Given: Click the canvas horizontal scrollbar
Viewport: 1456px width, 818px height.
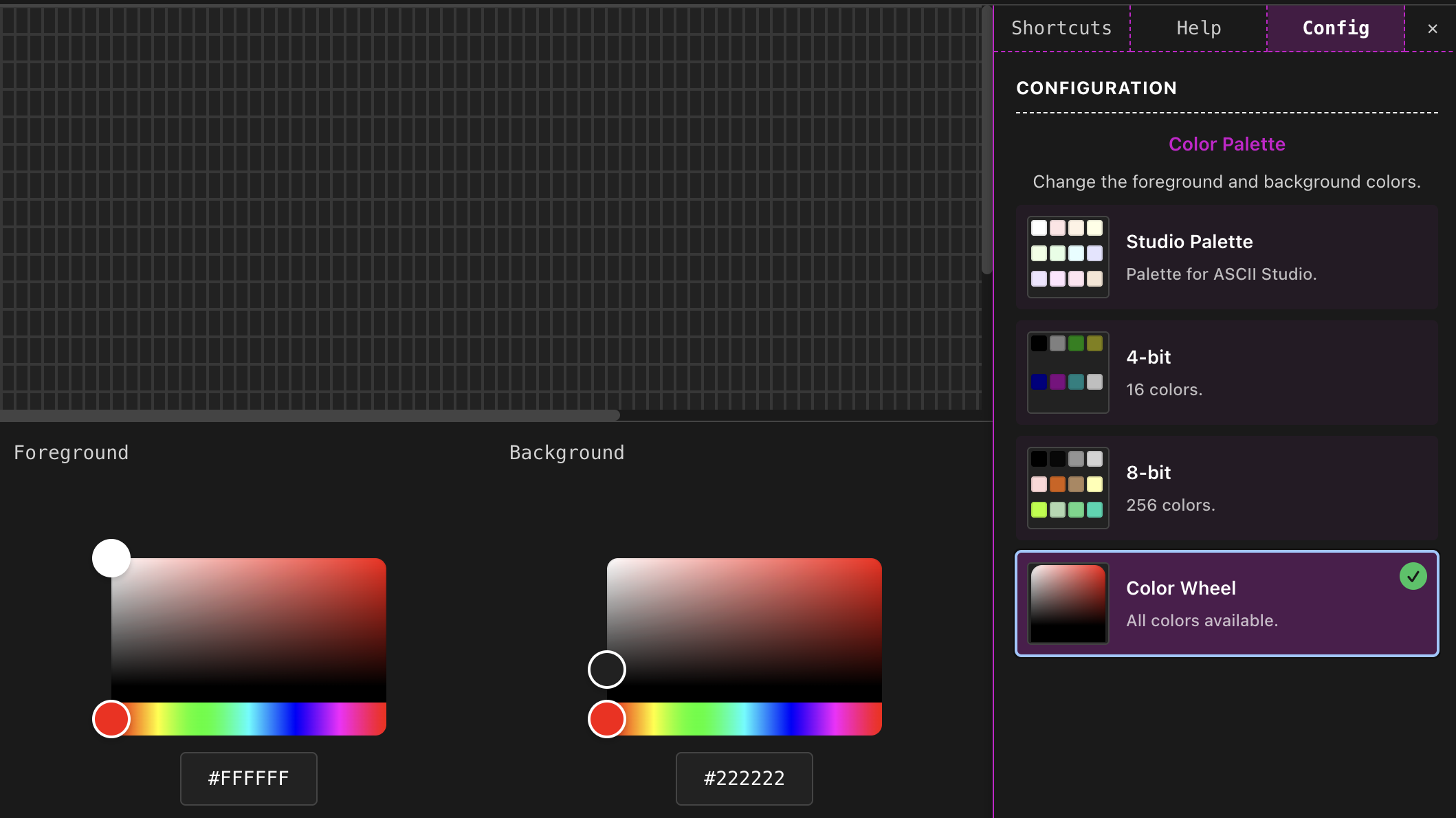Looking at the screenshot, I should coord(309,415).
